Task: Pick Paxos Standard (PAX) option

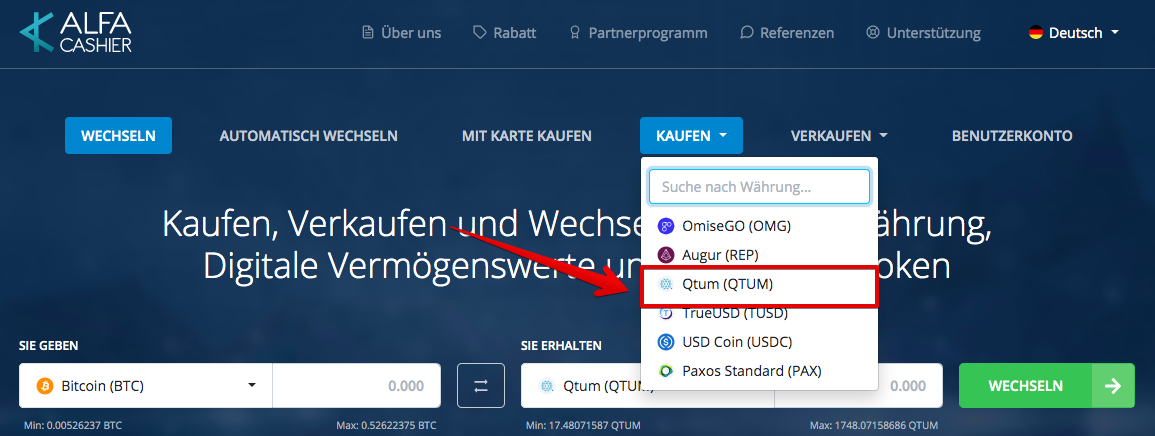Action: 759,371
